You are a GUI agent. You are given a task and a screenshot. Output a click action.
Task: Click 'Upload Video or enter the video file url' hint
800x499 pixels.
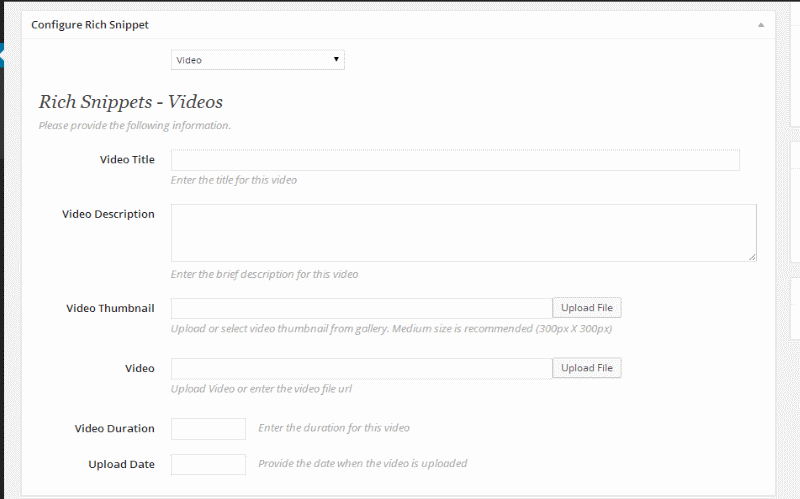click(x=261, y=389)
